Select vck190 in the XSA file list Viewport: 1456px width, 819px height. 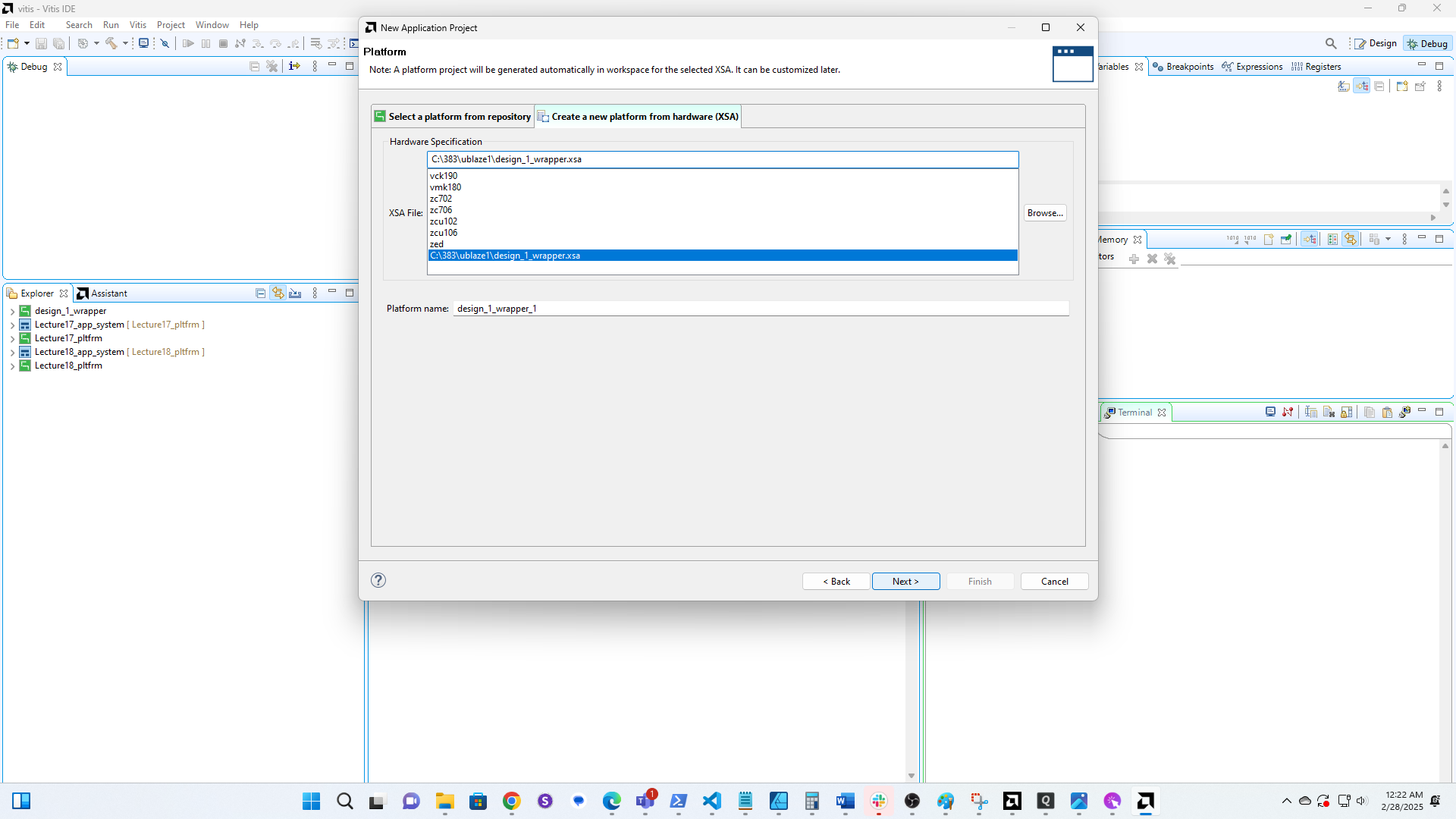pyautogui.click(x=444, y=176)
